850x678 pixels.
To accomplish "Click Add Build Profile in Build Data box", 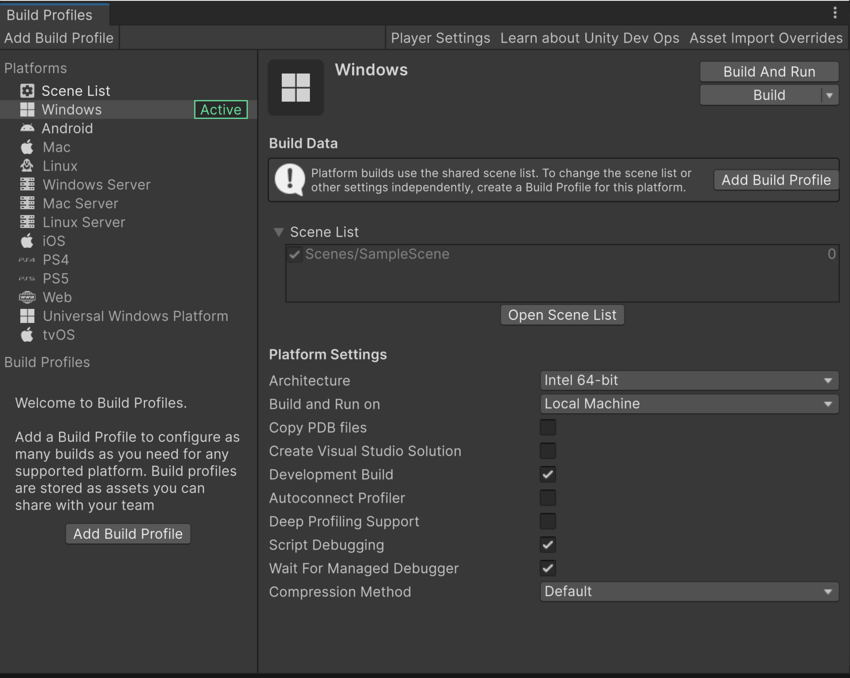I will [x=776, y=180].
